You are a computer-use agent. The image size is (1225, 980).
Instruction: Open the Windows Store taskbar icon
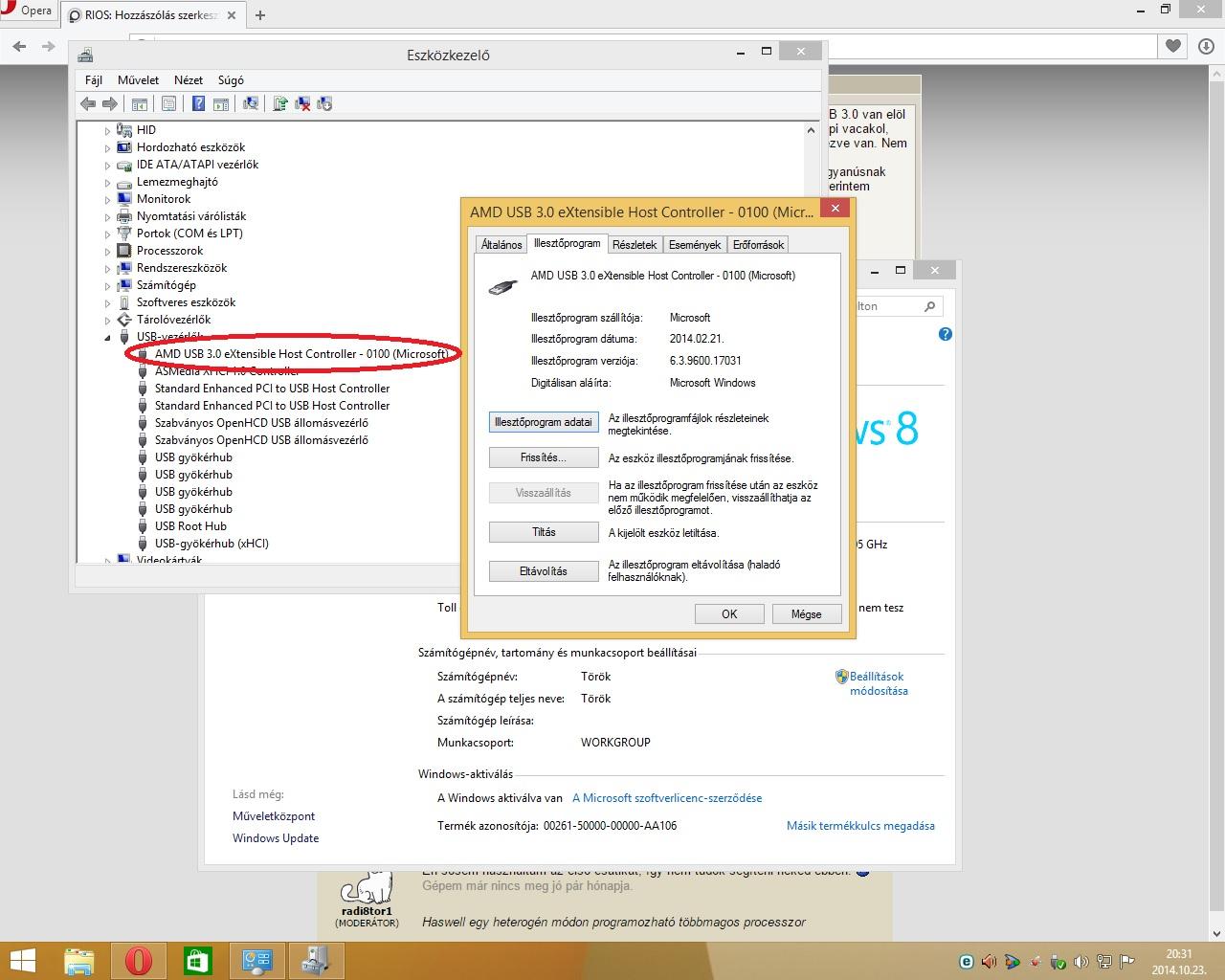[198, 960]
